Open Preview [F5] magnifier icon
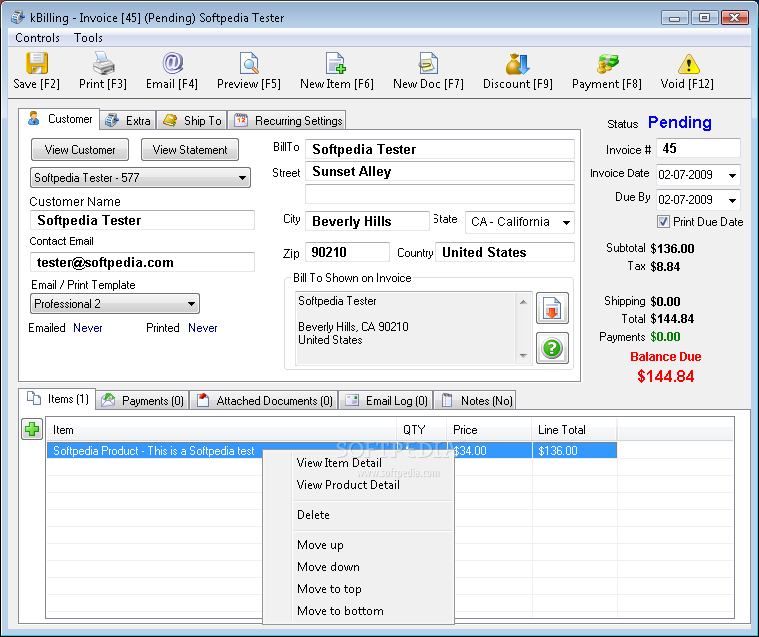The height and width of the screenshot is (637, 759). pyautogui.click(x=249, y=63)
